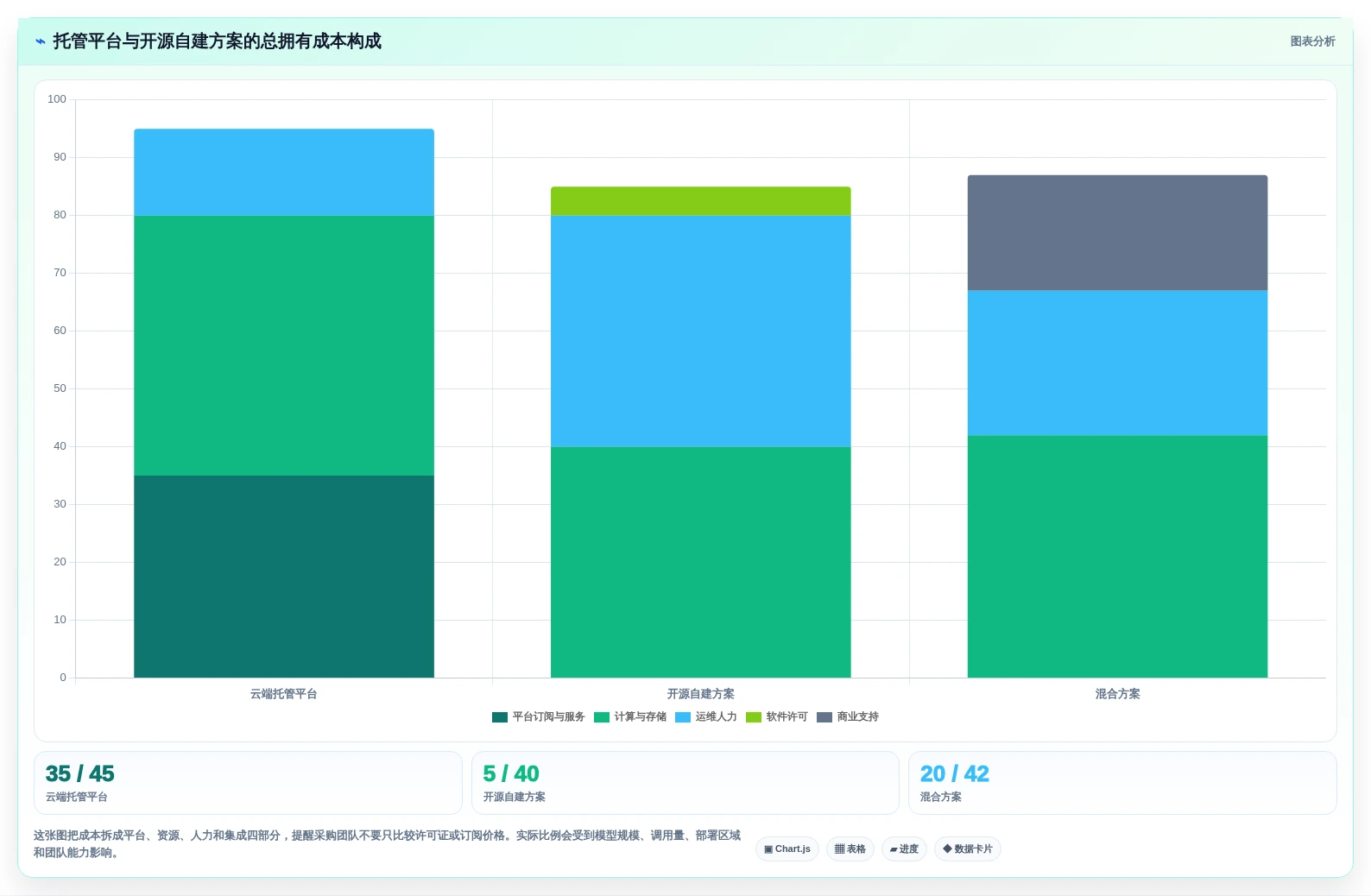Toggle the 计算与存储 legend swatch
The height and width of the screenshot is (896, 1371).
tap(602, 717)
